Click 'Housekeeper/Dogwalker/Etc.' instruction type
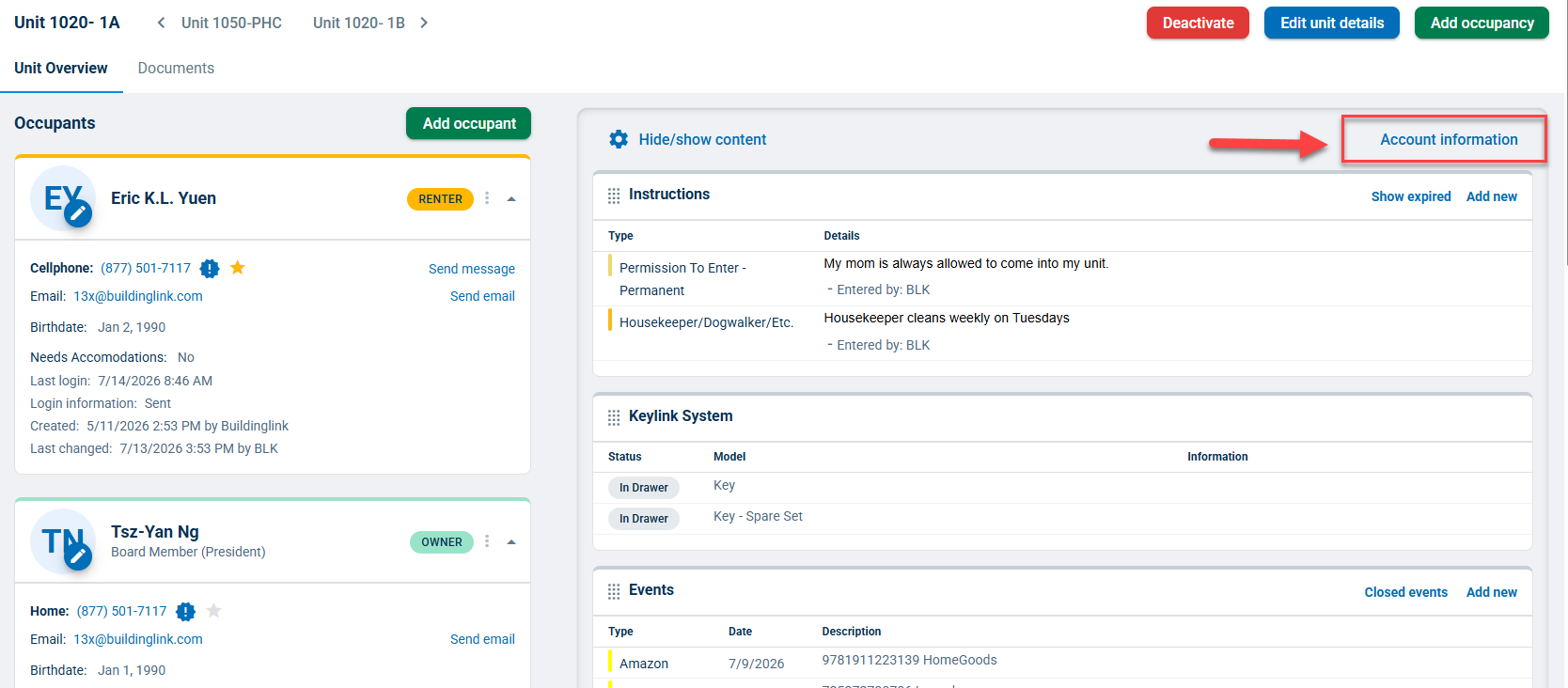The width and height of the screenshot is (1568, 688). pyautogui.click(x=706, y=322)
